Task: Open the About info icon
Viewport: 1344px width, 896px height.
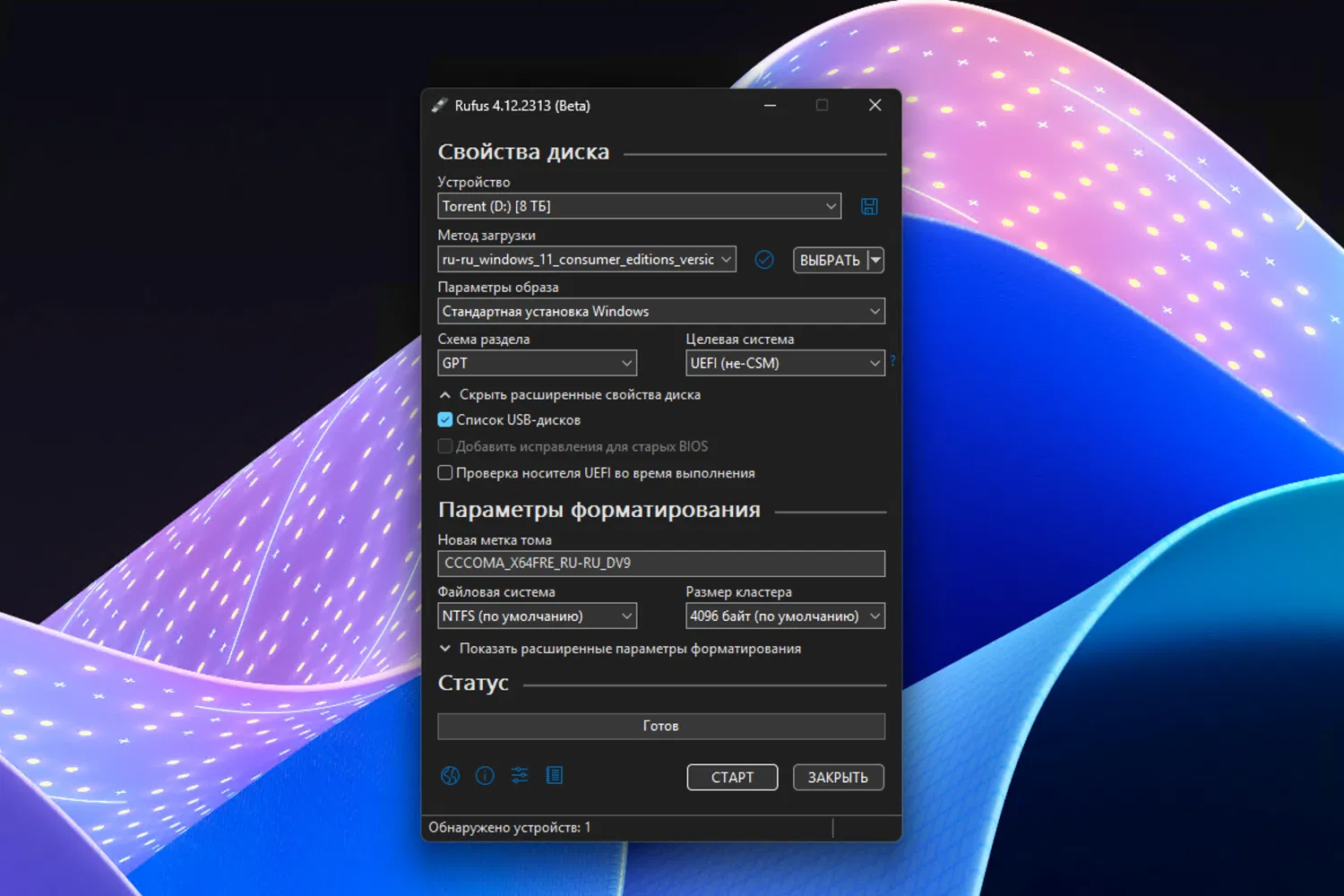Action: click(x=485, y=776)
